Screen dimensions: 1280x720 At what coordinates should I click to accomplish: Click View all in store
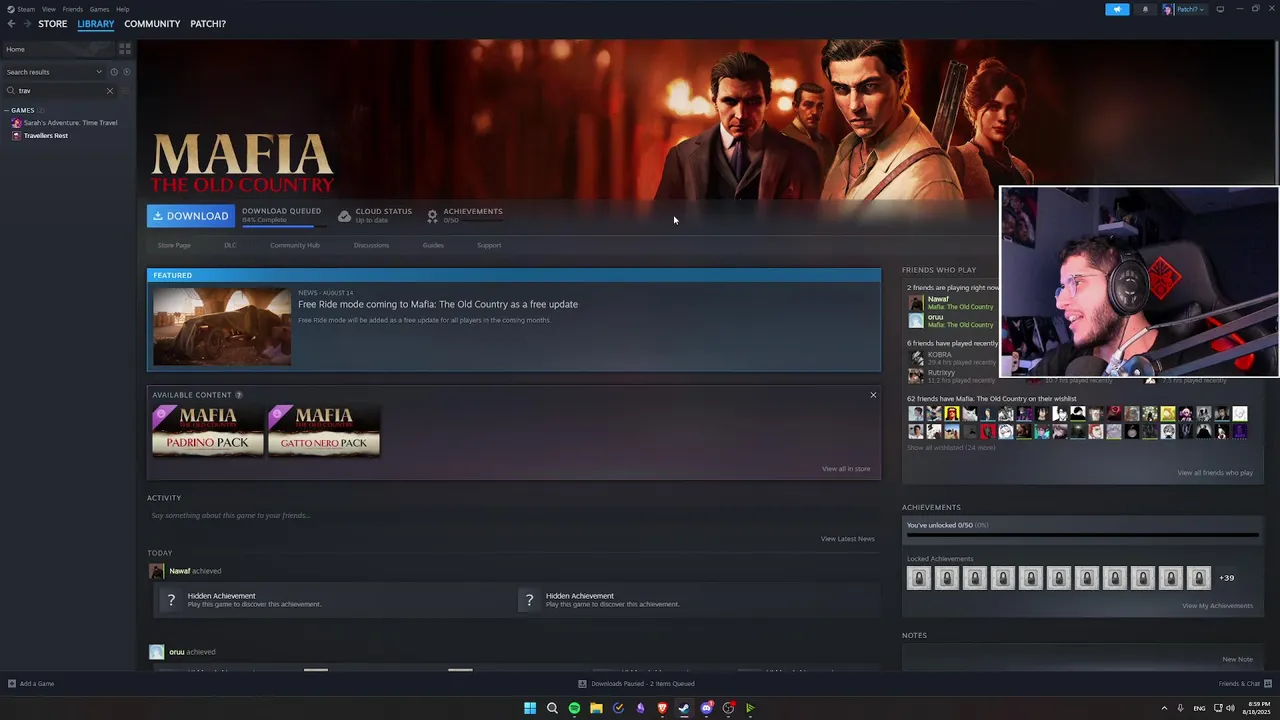coord(846,469)
